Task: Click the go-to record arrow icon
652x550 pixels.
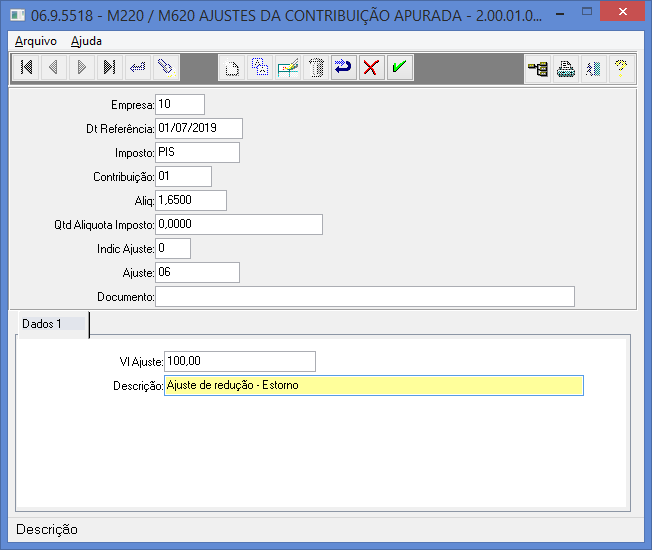Action: pyautogui.click(x=138, y=67)
